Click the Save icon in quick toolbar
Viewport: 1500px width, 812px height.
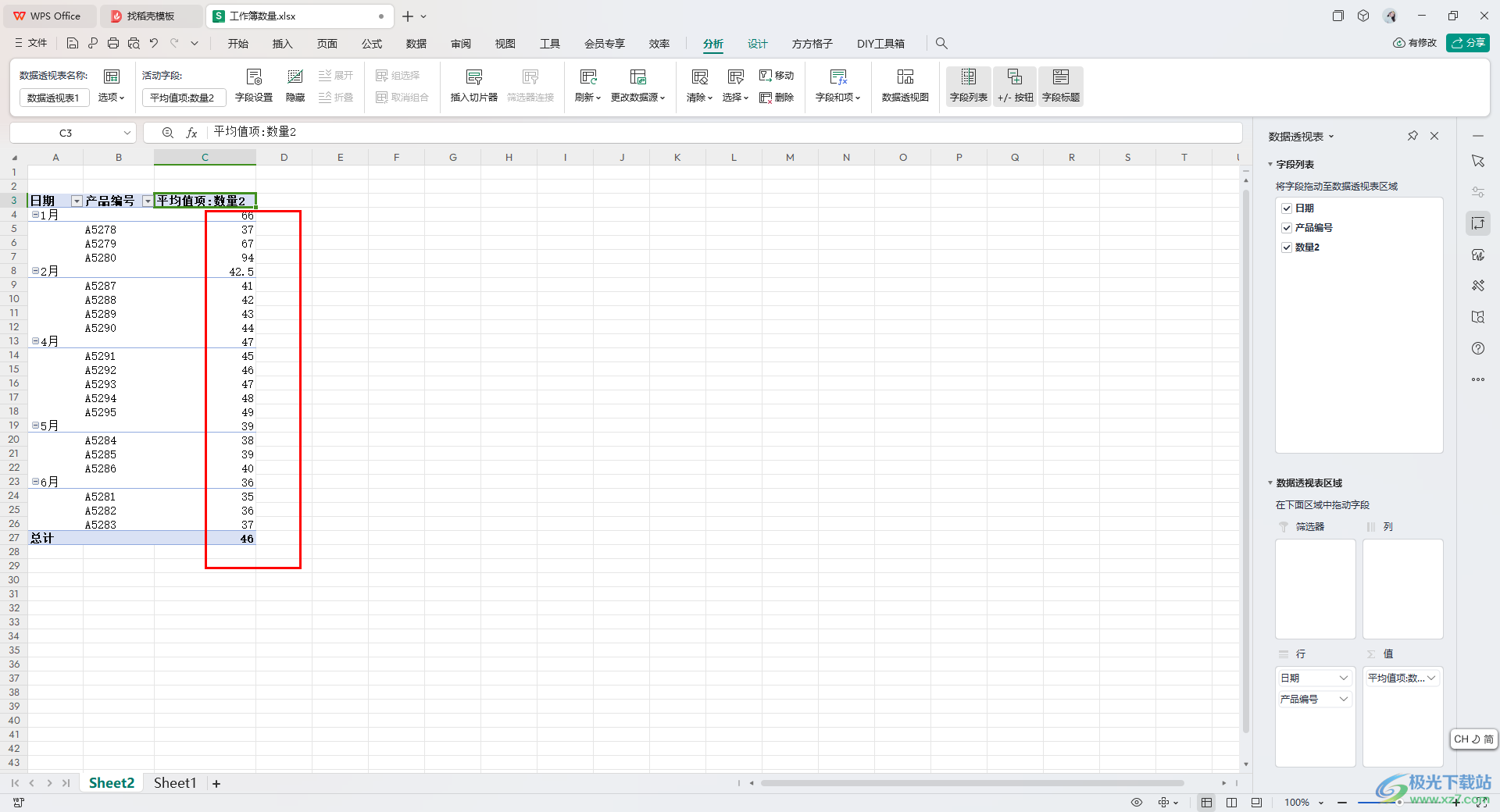(x=73, y=44)
